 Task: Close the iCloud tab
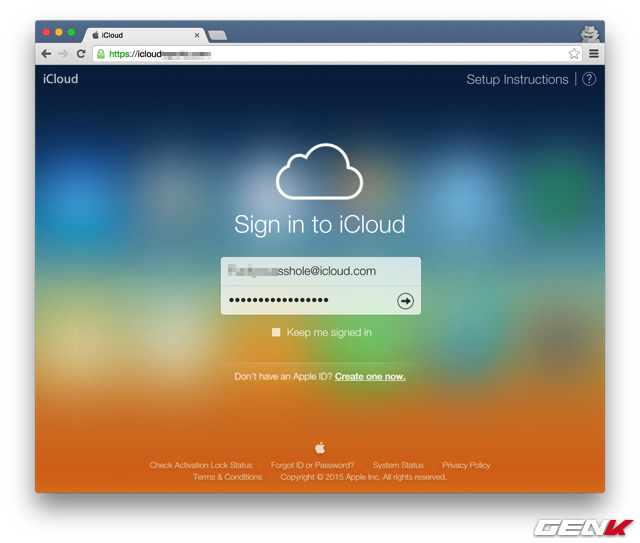click(x=197, y=35)
